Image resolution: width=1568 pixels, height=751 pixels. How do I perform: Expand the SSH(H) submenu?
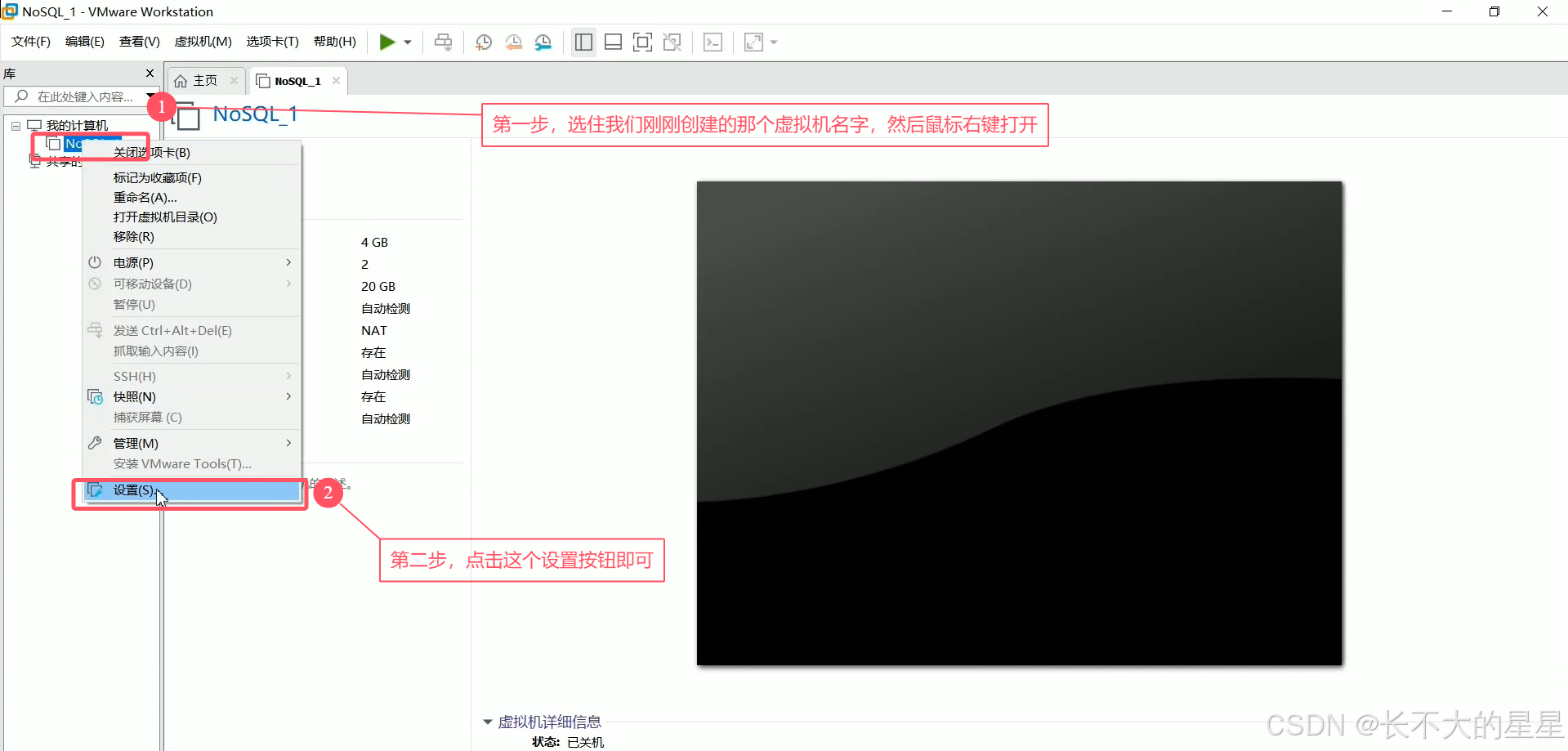192,377
